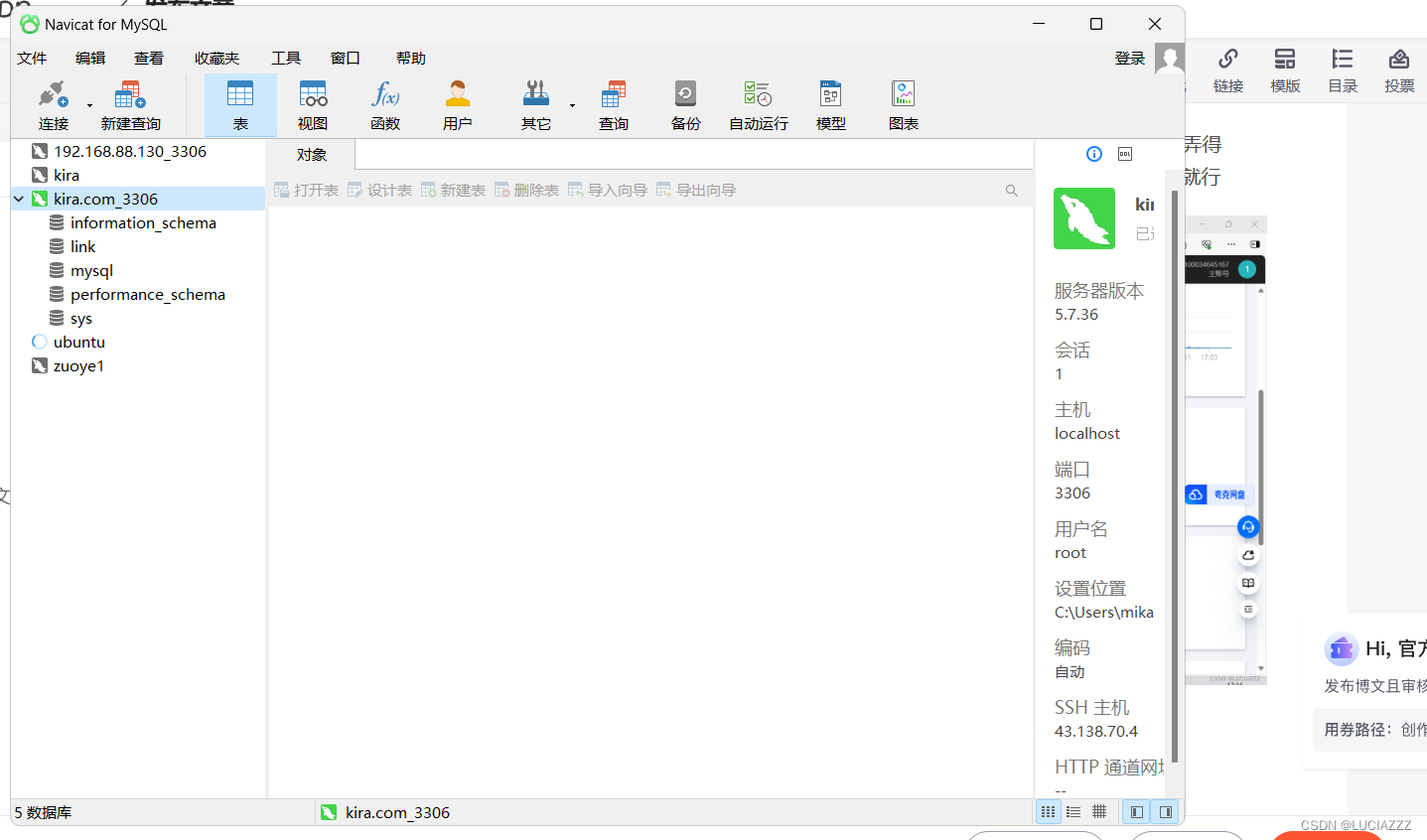Click the MySQL dolphin connection thumbnail
Viewport: 1427px width, 840px height.
click(1084, 218)
